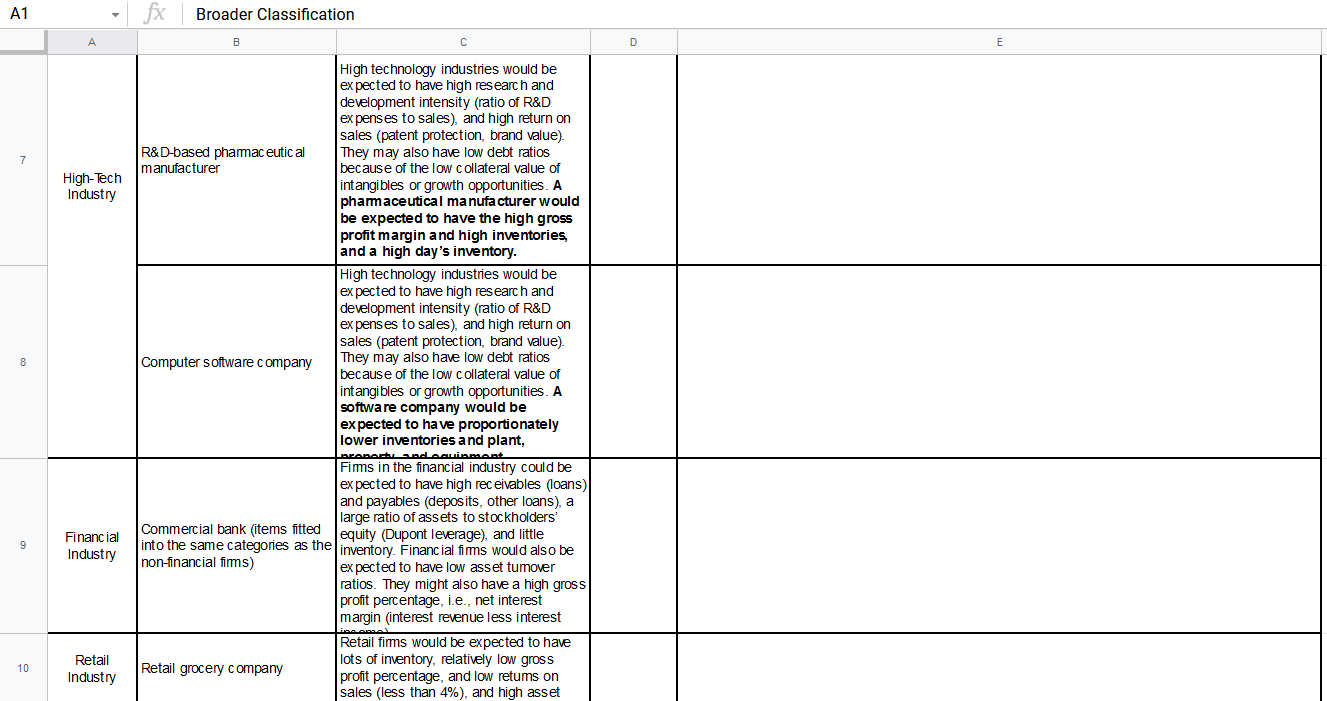Viewport: 1327px width, 701px height.
Task: Select the Computer software company cell
Action: point(236,362)
